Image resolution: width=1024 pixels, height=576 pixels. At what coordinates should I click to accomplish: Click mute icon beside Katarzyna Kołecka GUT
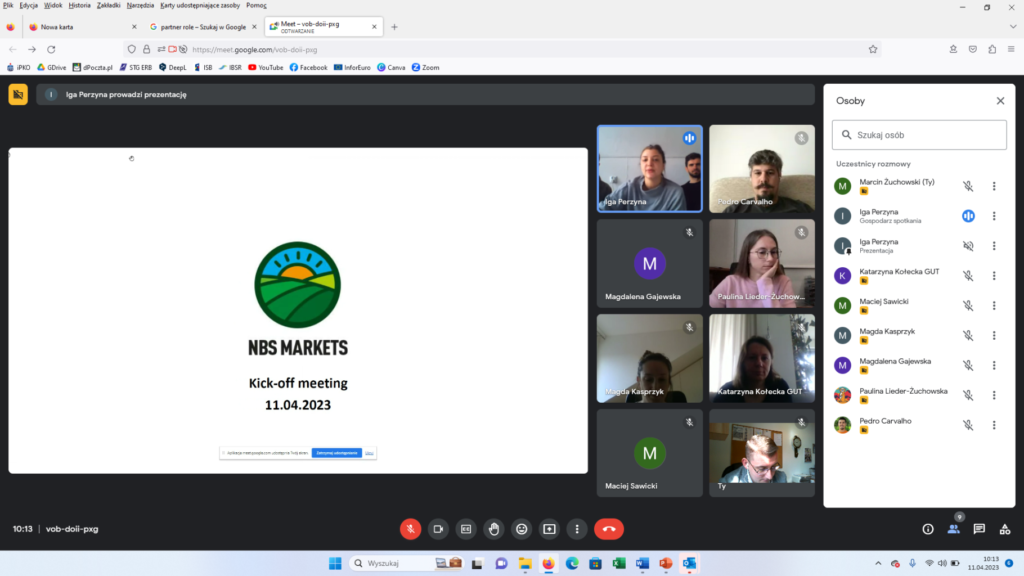[x=968, y=276]
